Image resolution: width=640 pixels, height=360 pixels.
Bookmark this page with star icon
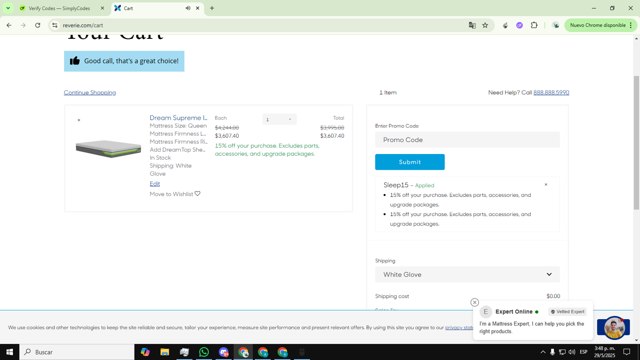coord(485,25)
